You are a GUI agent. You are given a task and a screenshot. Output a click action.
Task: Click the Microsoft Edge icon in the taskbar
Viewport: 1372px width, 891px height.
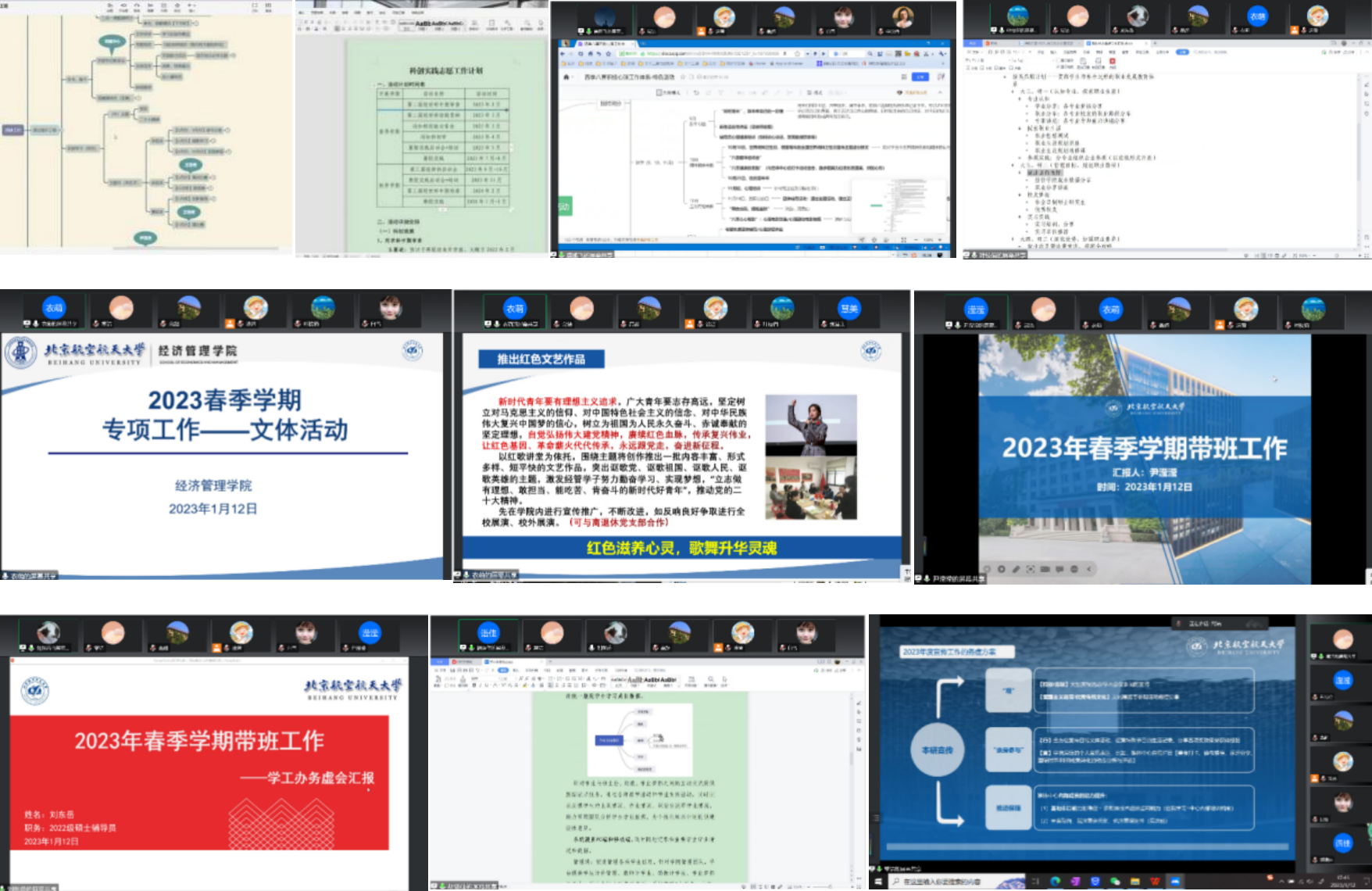click(x=1056, y=882)
